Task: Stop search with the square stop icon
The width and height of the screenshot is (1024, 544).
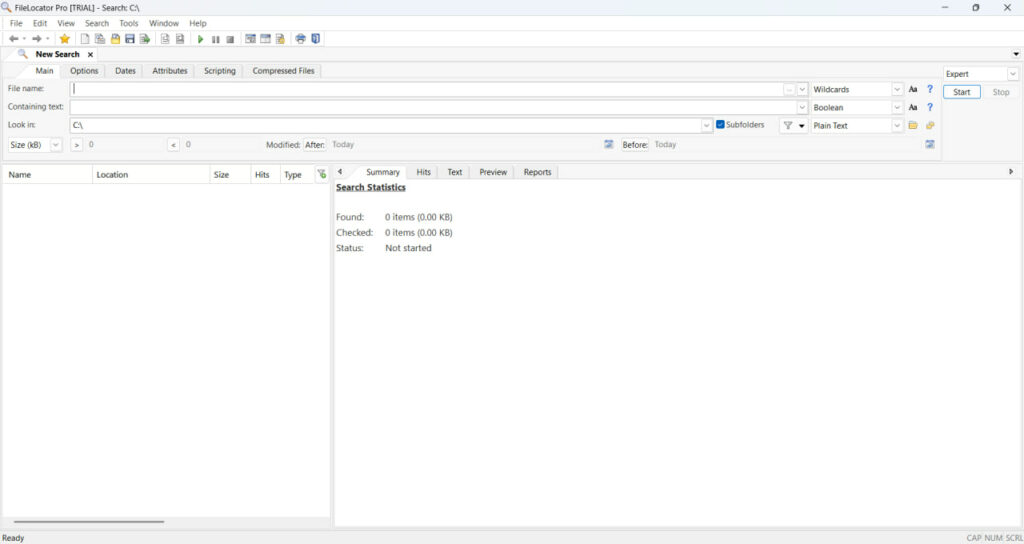Action: (x=230, y=39)
